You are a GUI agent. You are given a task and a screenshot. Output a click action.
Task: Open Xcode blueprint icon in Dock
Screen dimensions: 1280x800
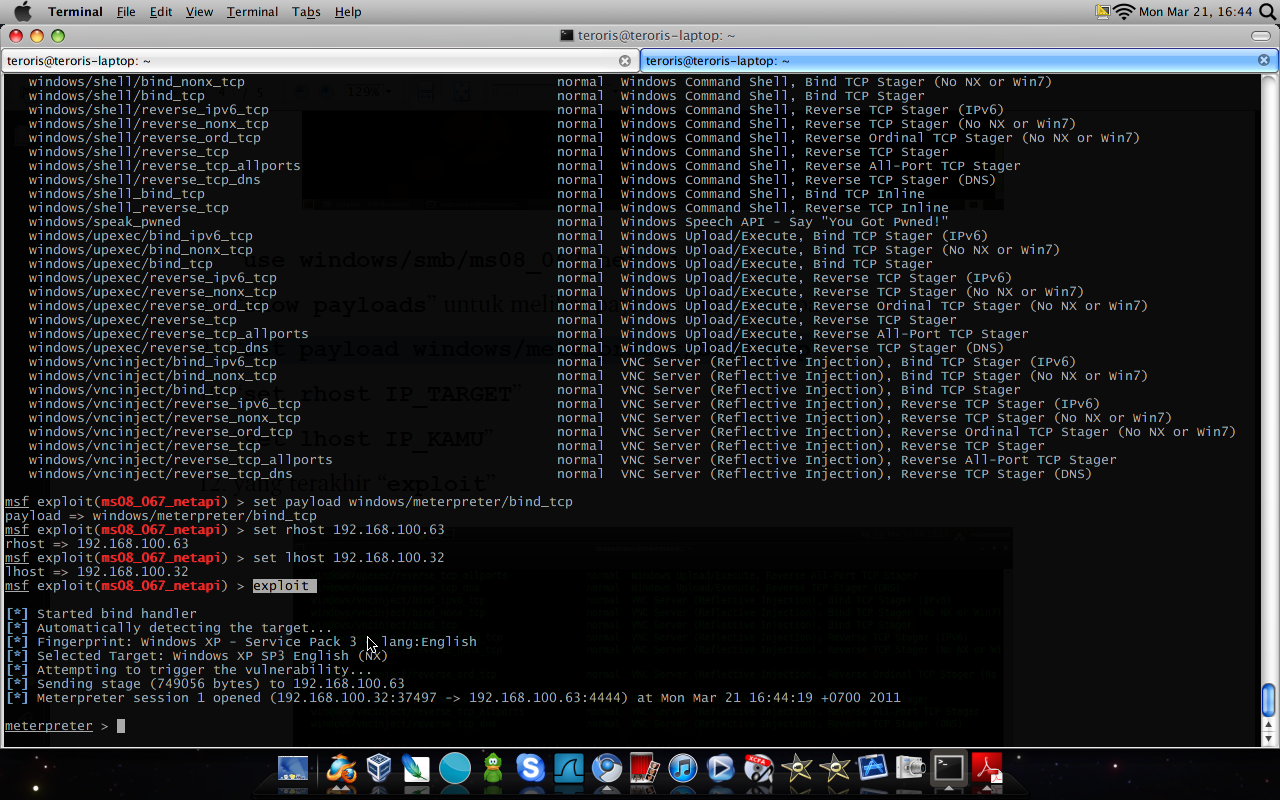pyautogui.click(x=872, y=768)
